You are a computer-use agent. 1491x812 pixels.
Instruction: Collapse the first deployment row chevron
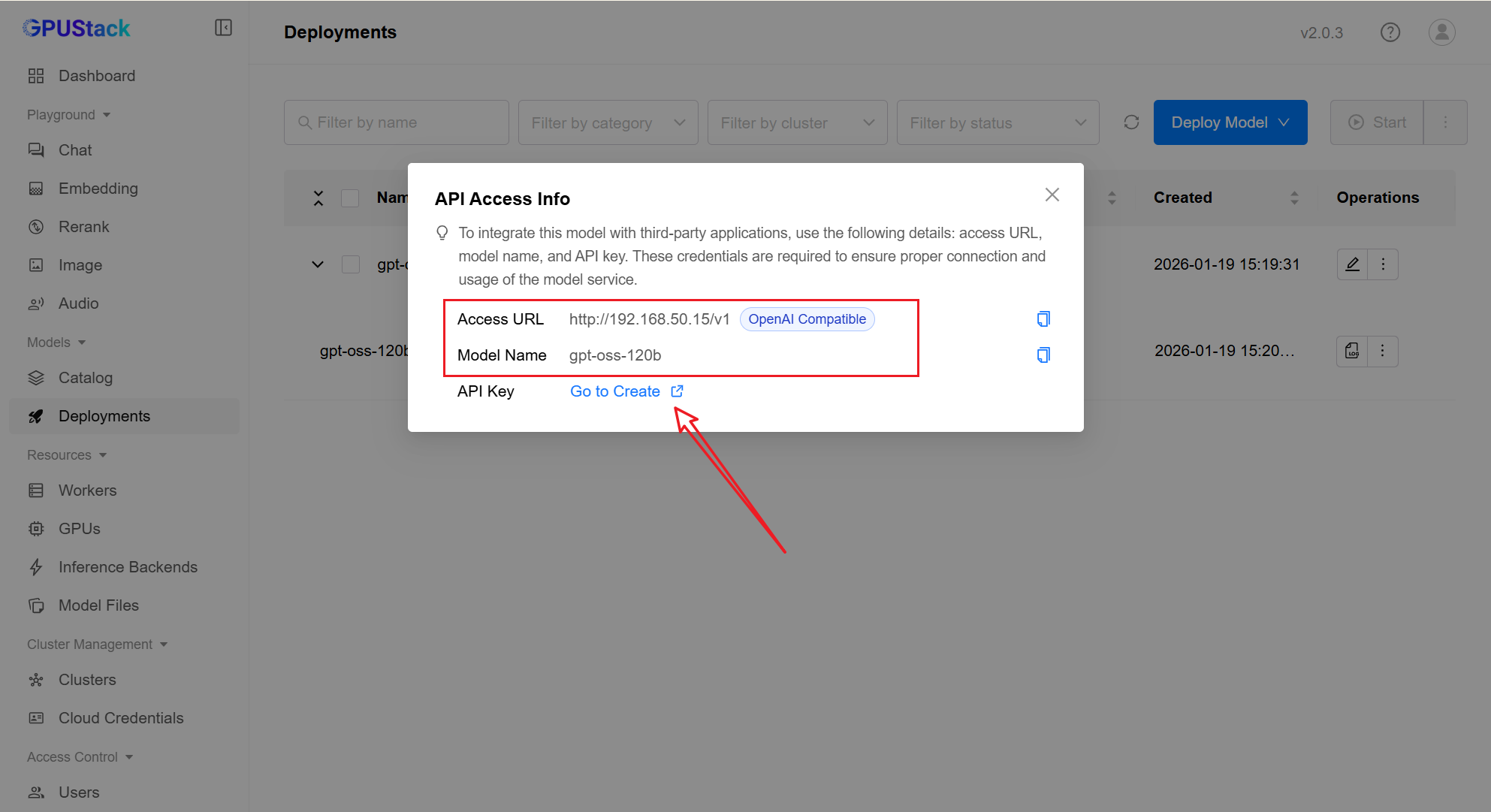(x=318, y=264)
